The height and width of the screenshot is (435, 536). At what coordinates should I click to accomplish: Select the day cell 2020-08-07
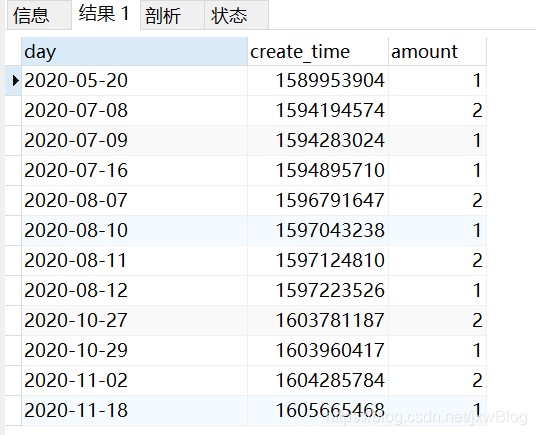[x=134, y=201]
